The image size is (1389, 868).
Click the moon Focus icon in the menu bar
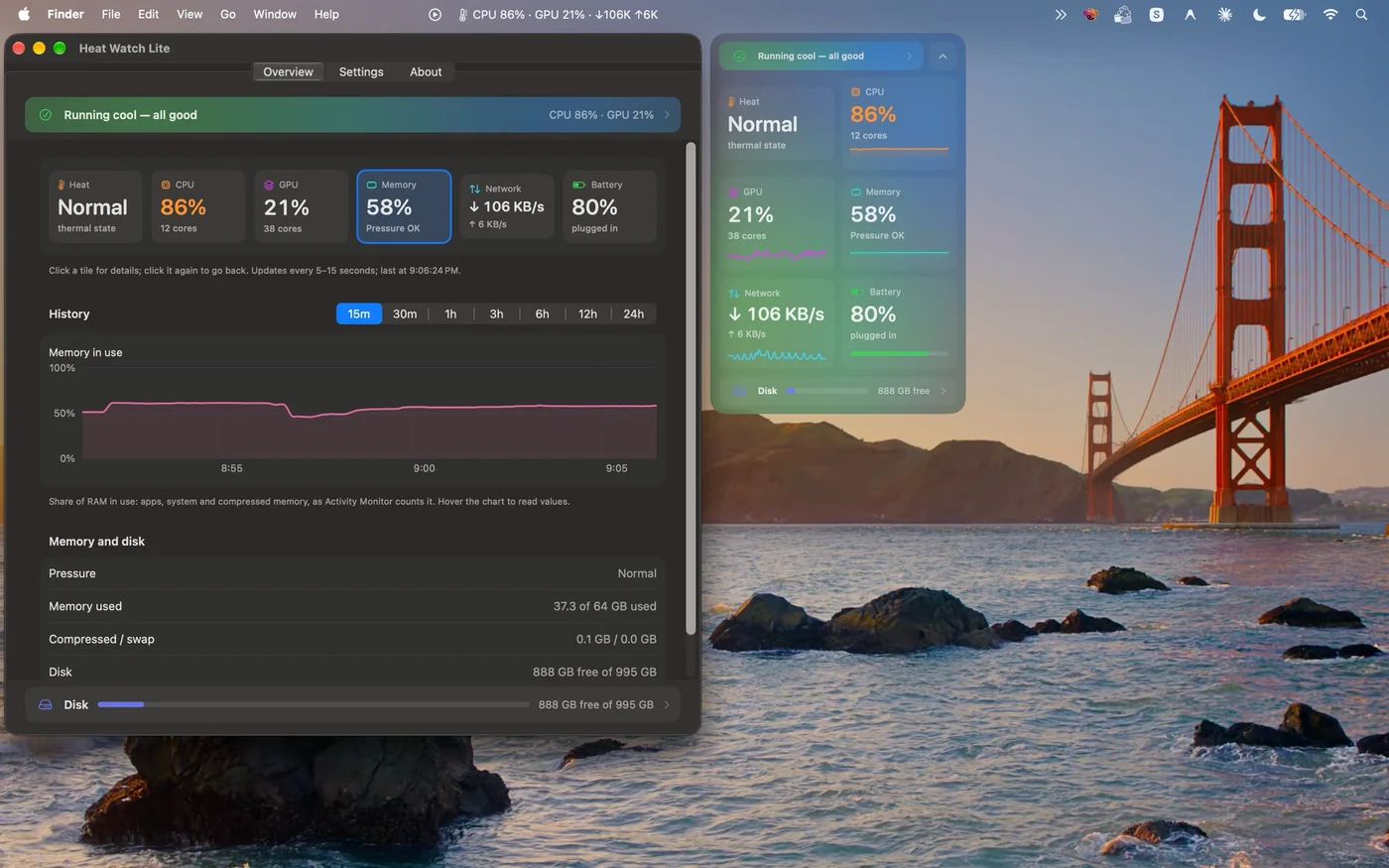pyautogui.click(x=1259, y=15)
